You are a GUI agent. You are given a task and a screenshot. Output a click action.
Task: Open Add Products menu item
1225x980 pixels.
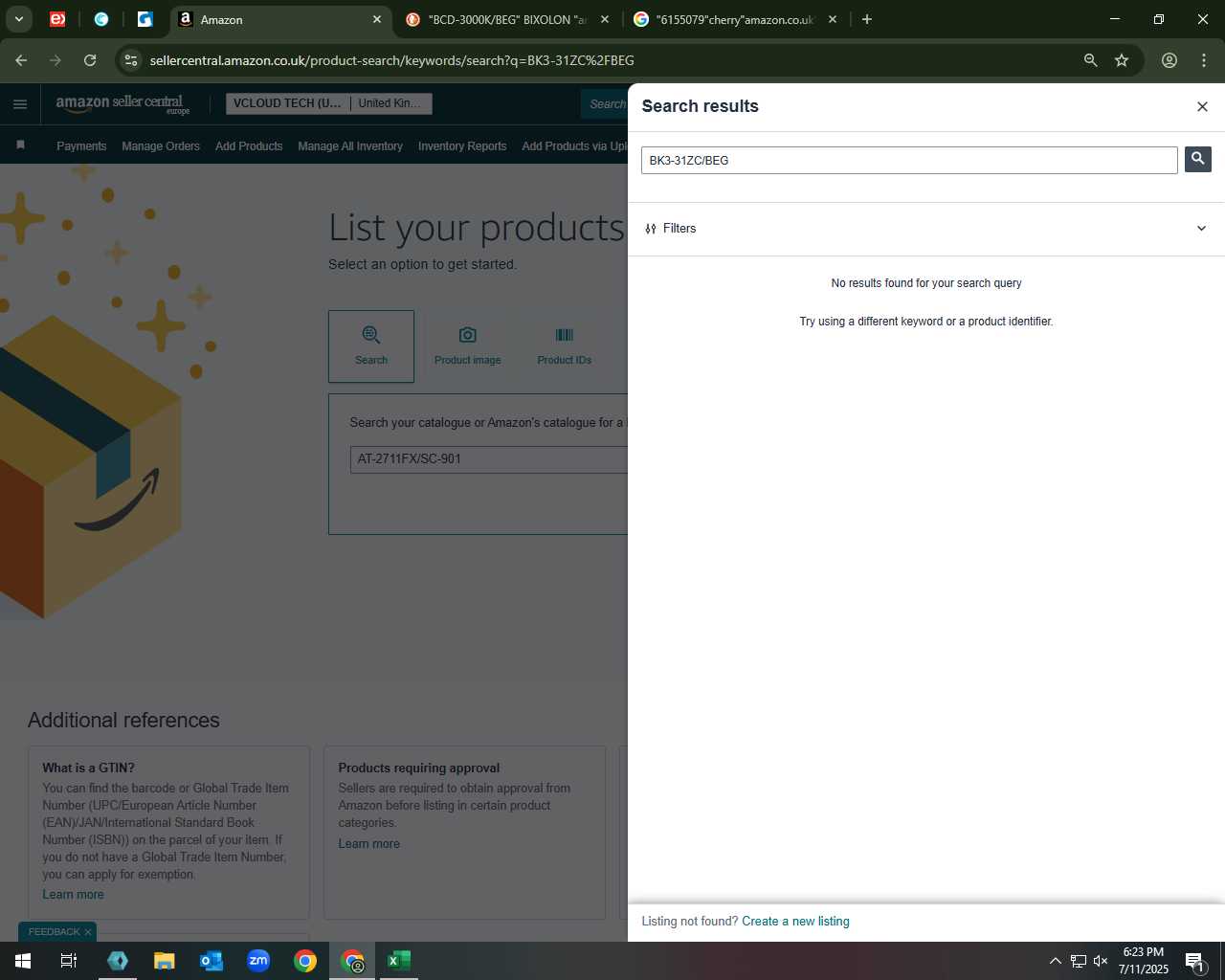tap(249, 146)
